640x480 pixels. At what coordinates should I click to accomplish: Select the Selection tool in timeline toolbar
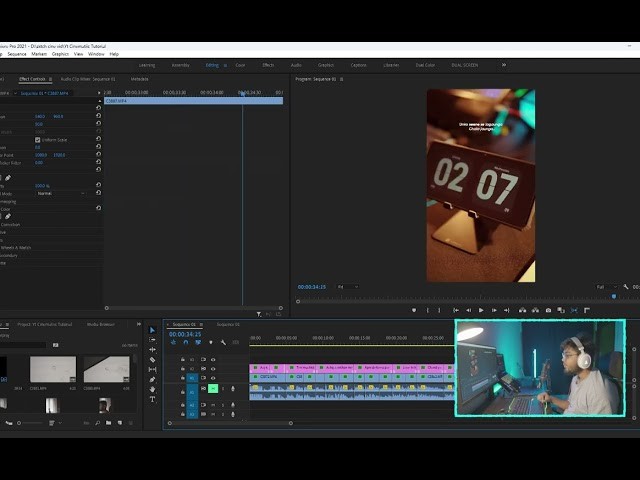(x=152, y=330)
